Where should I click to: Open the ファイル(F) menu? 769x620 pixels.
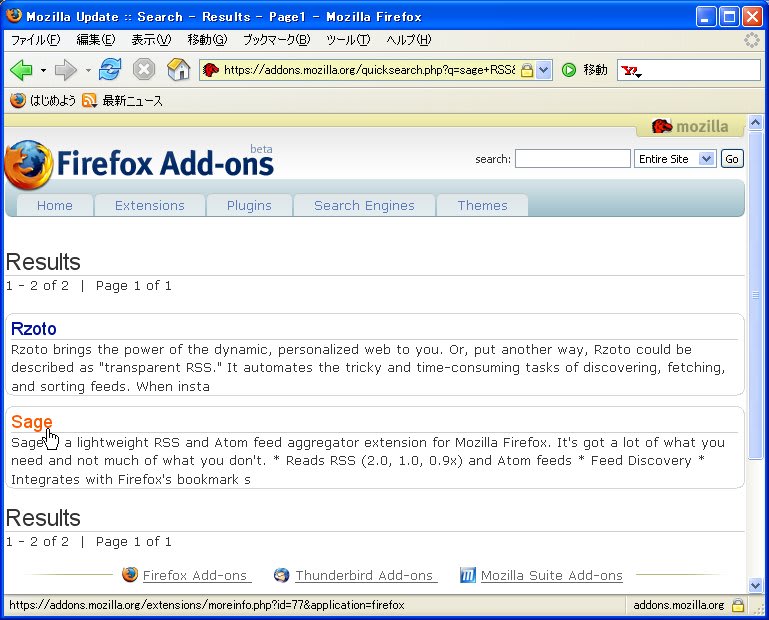coord(35,40)
